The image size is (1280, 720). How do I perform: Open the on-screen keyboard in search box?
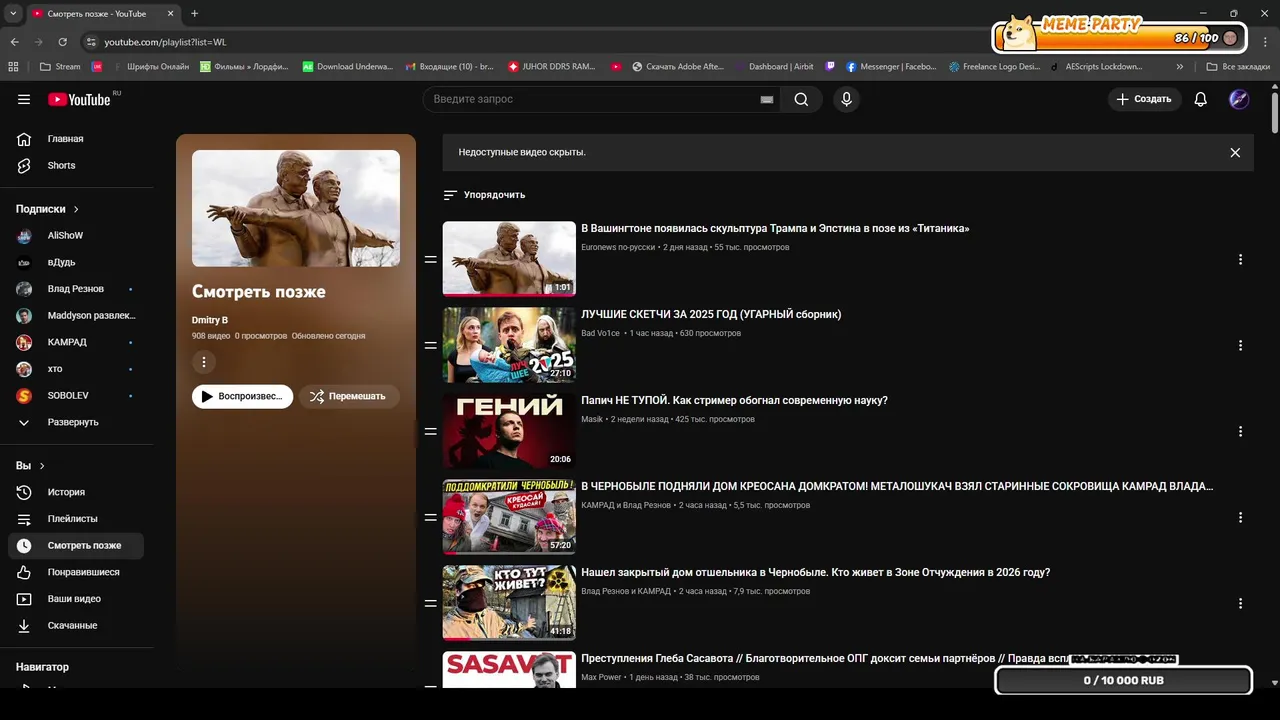click(x=767, y=99)
